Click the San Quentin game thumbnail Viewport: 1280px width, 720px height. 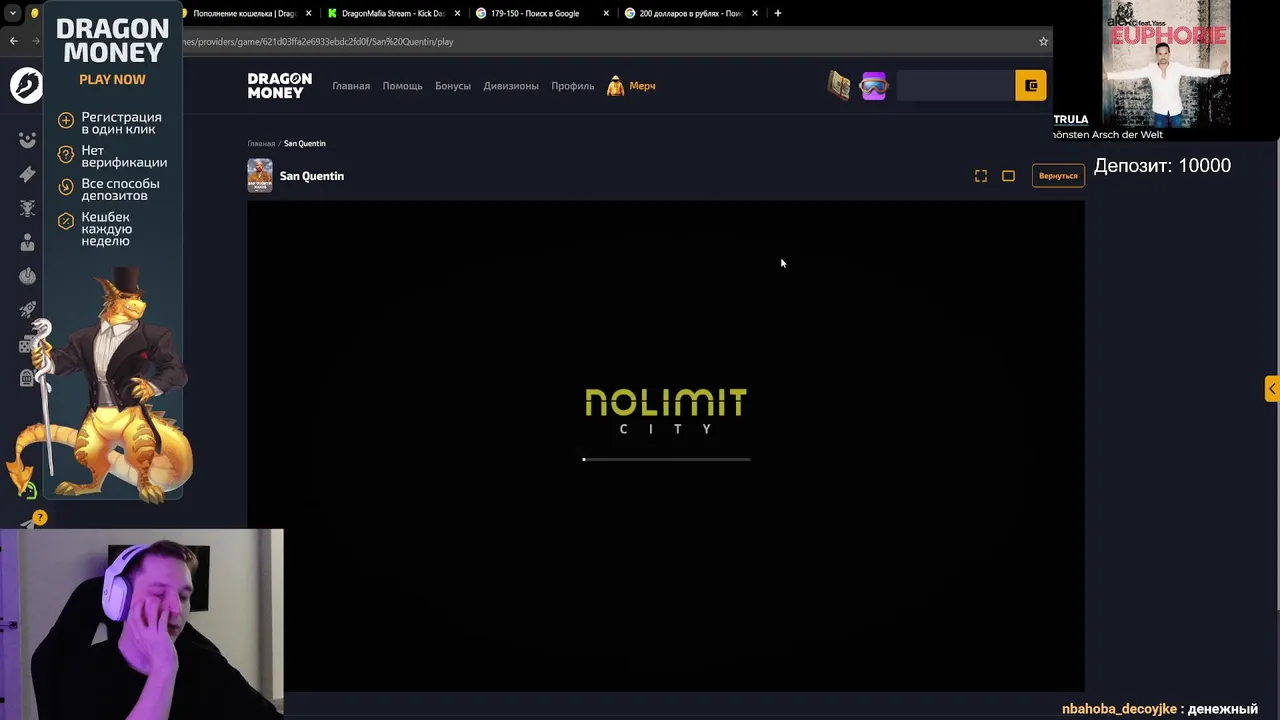260,176
